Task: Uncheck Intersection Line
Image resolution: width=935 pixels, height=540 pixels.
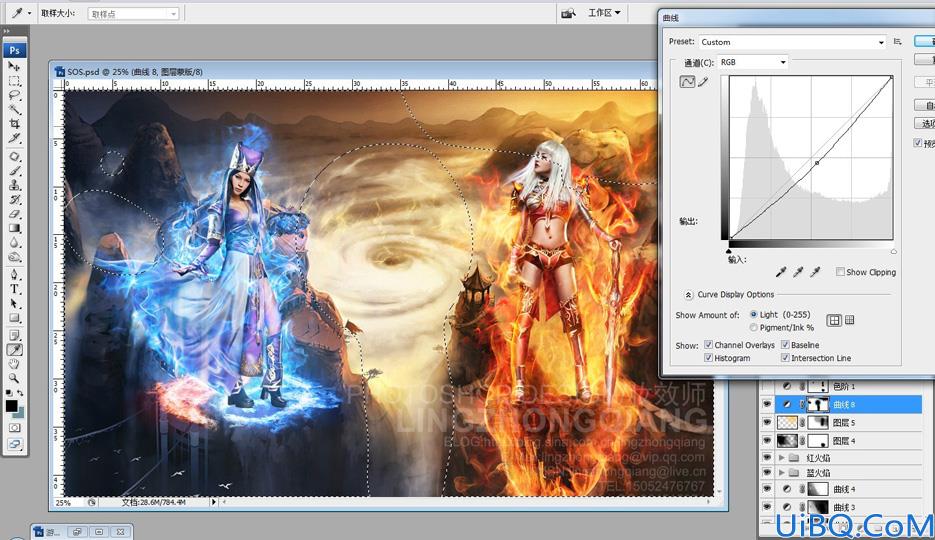Action: [785, 358]
